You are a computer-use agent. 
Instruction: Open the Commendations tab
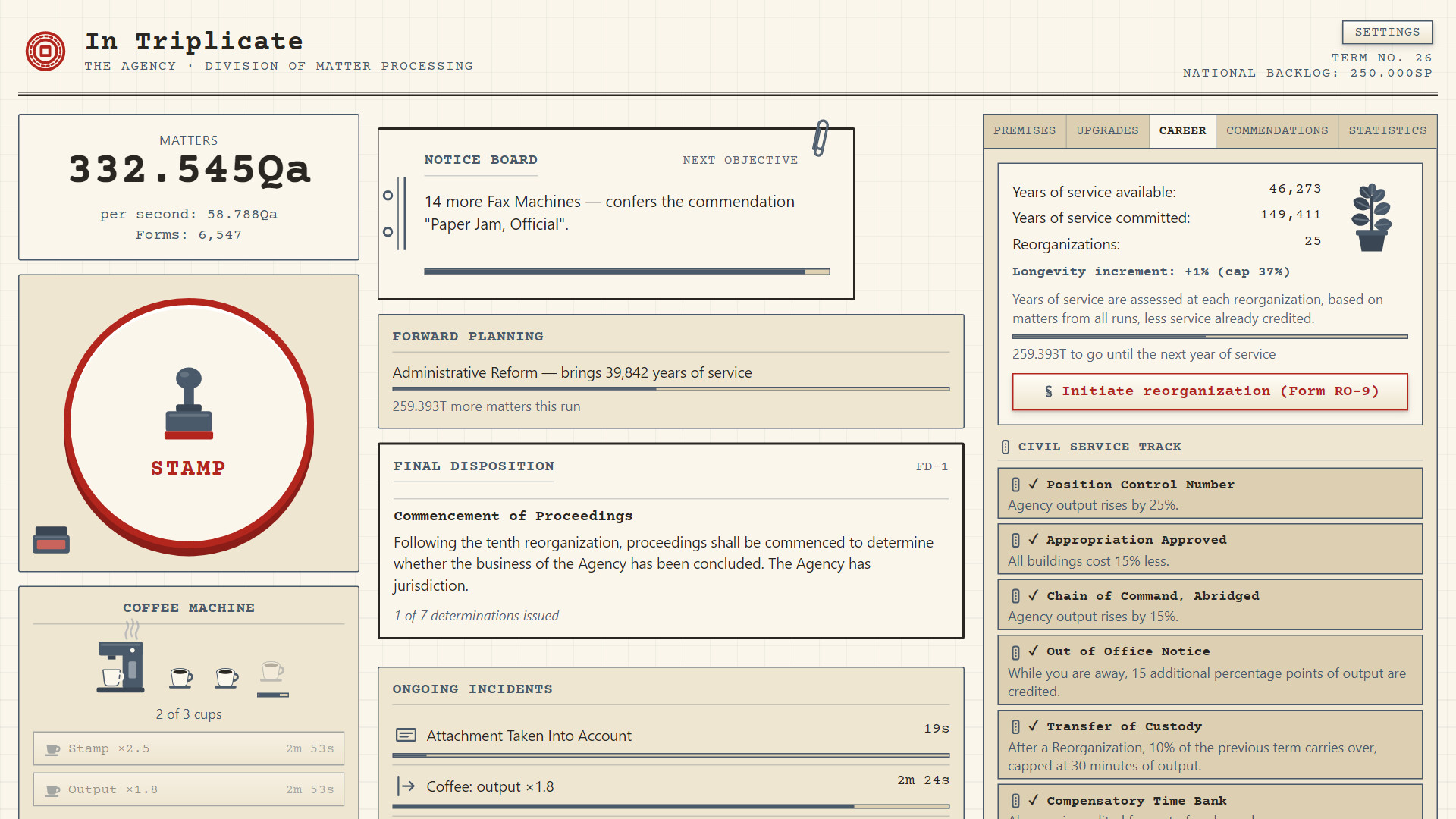pos(1277,131)
